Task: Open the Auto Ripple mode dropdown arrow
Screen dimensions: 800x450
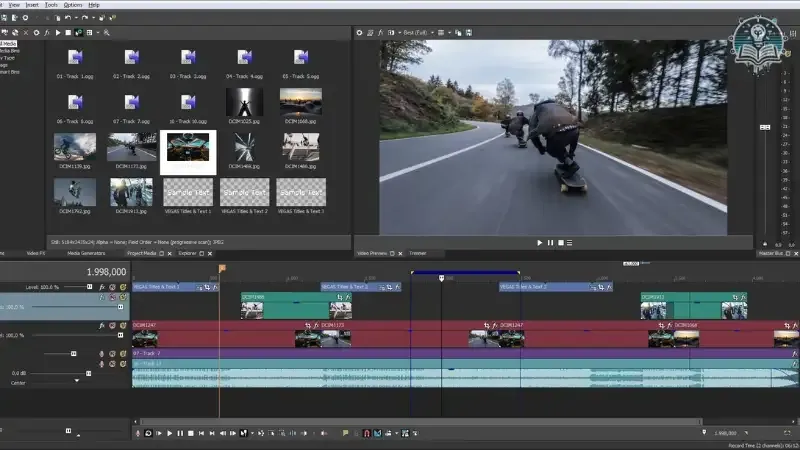Action: tap(396, 433)
